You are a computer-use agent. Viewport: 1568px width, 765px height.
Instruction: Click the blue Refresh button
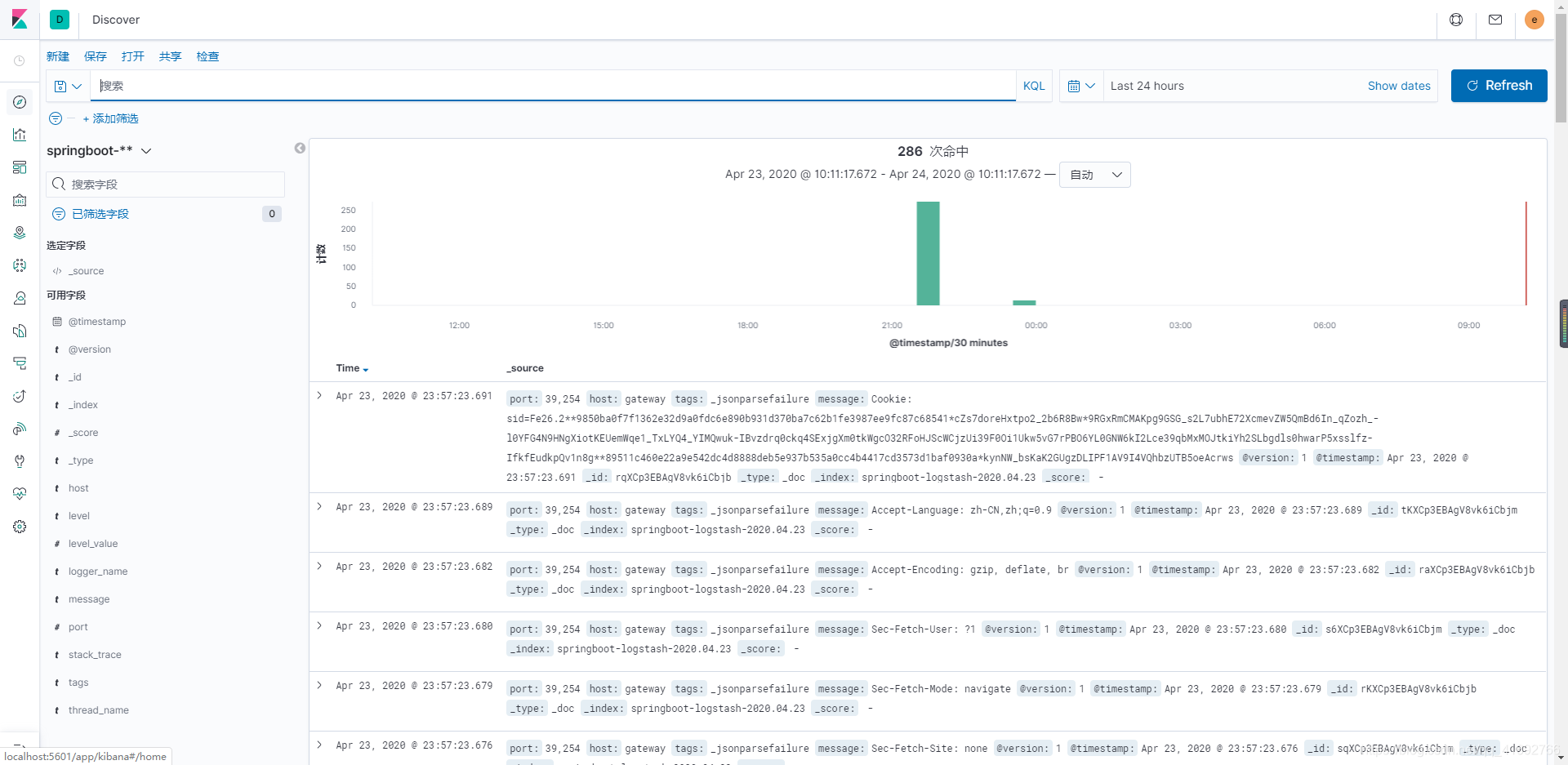point(1499,86)
